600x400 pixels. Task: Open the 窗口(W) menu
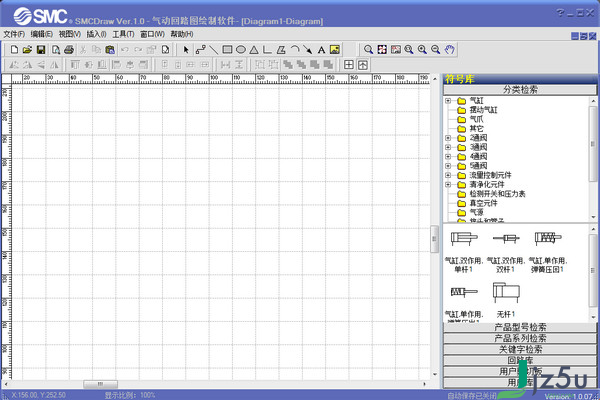[x=152, y=34]
